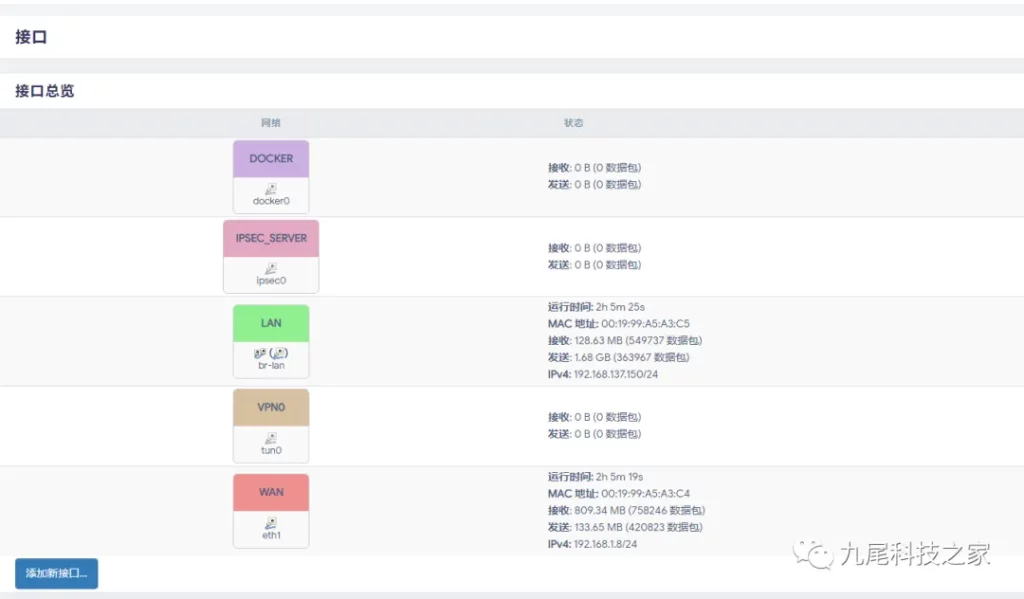Click the eth1 ethernet device icon
1024x599 pixels.
271,523
